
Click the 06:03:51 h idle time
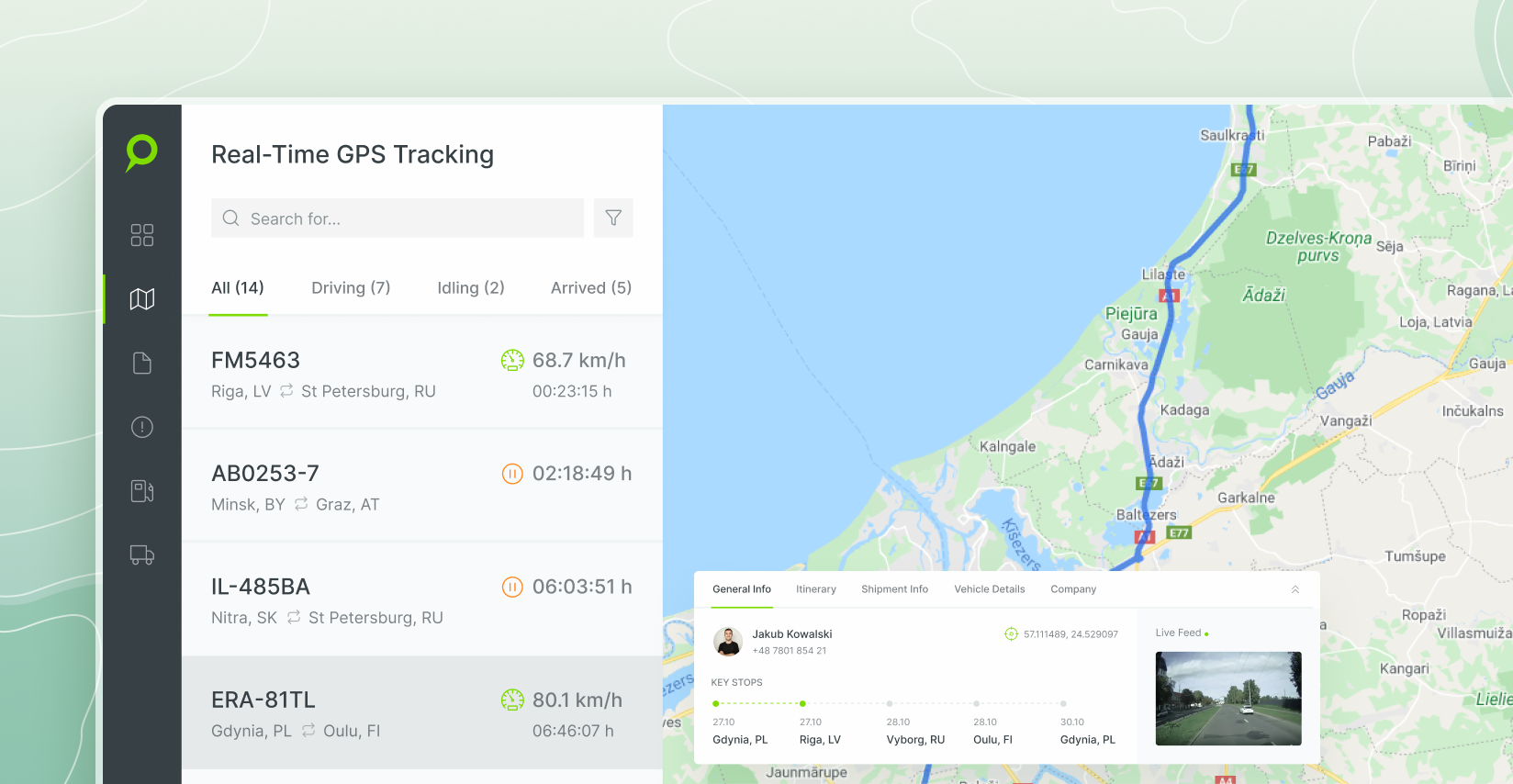tap(582, 587)
